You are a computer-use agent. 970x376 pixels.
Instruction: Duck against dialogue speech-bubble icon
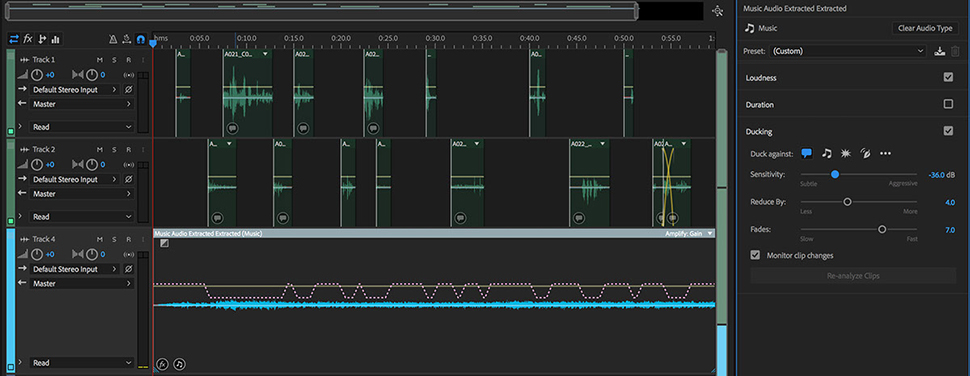click(807, 153)
